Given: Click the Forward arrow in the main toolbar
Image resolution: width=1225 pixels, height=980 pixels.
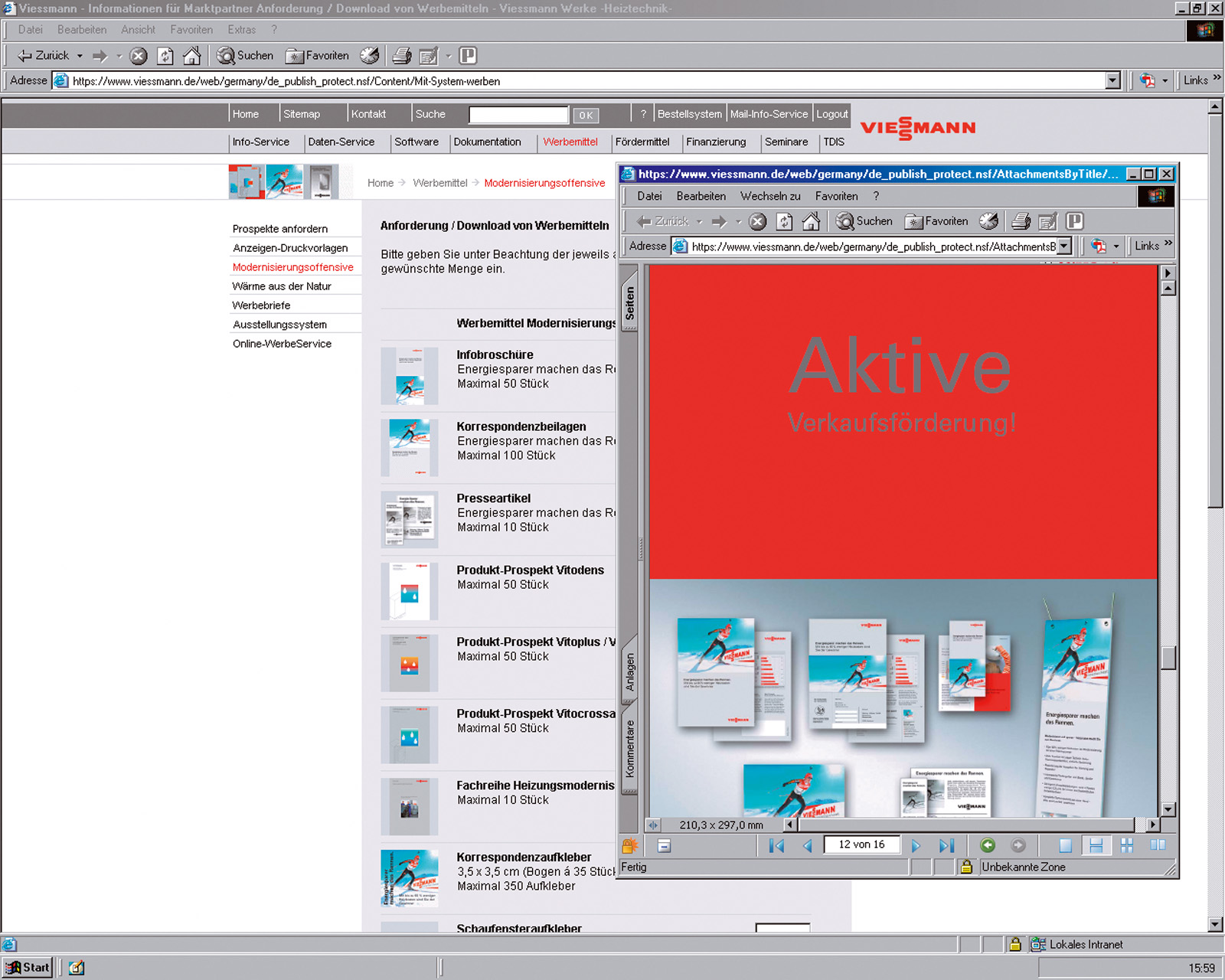Looking at the screenshot, I should click(100, 56).
